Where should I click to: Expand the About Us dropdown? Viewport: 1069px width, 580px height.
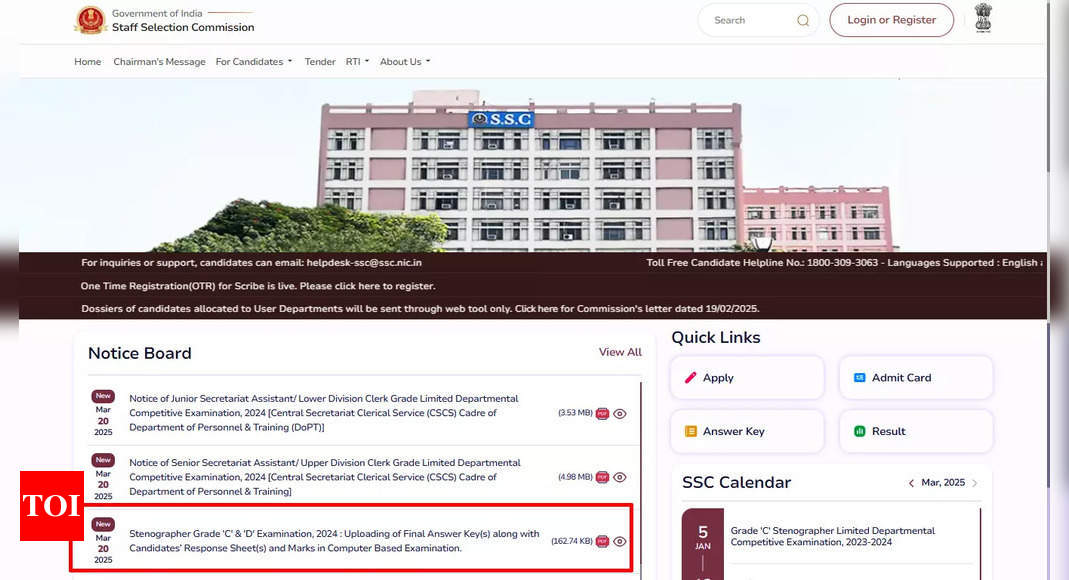(405, 61)
